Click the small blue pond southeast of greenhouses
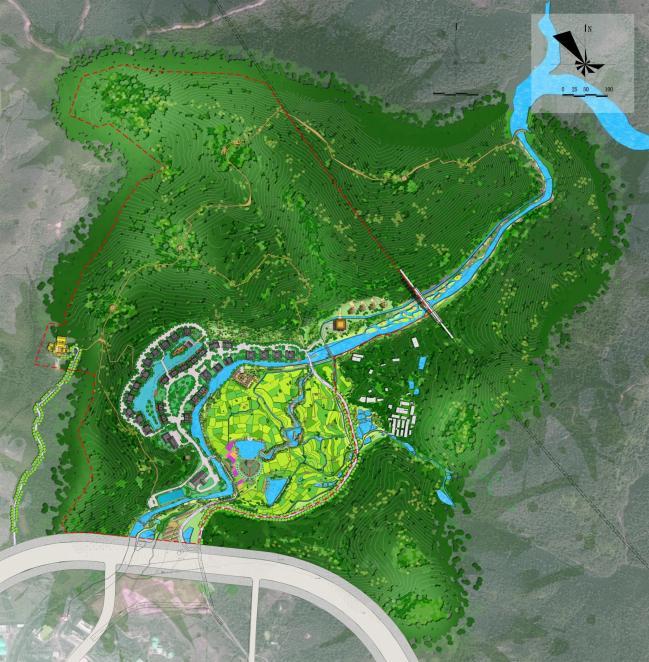Screen dimensions: 649x662 pos(445,496)
